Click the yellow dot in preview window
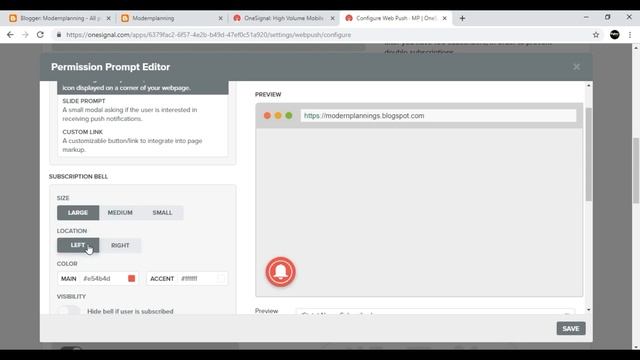Viewport: 640px width, 360px height. pos(278,116)
